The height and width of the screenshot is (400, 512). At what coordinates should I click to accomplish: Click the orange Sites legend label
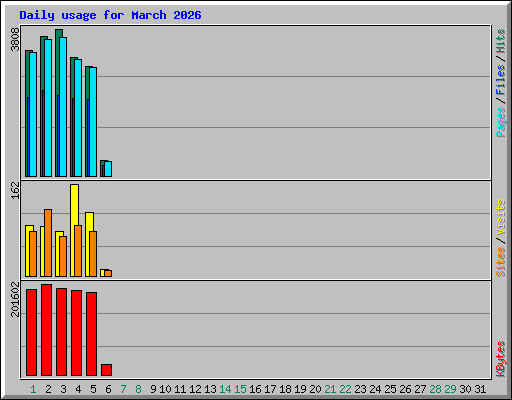500,262
